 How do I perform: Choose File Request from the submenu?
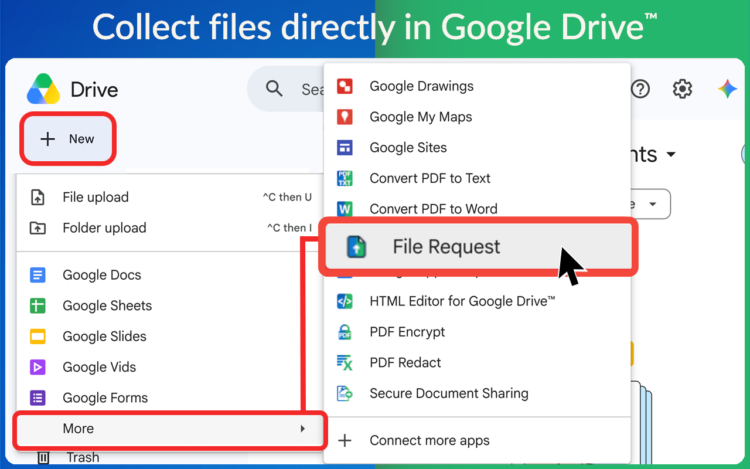(478, 247)
